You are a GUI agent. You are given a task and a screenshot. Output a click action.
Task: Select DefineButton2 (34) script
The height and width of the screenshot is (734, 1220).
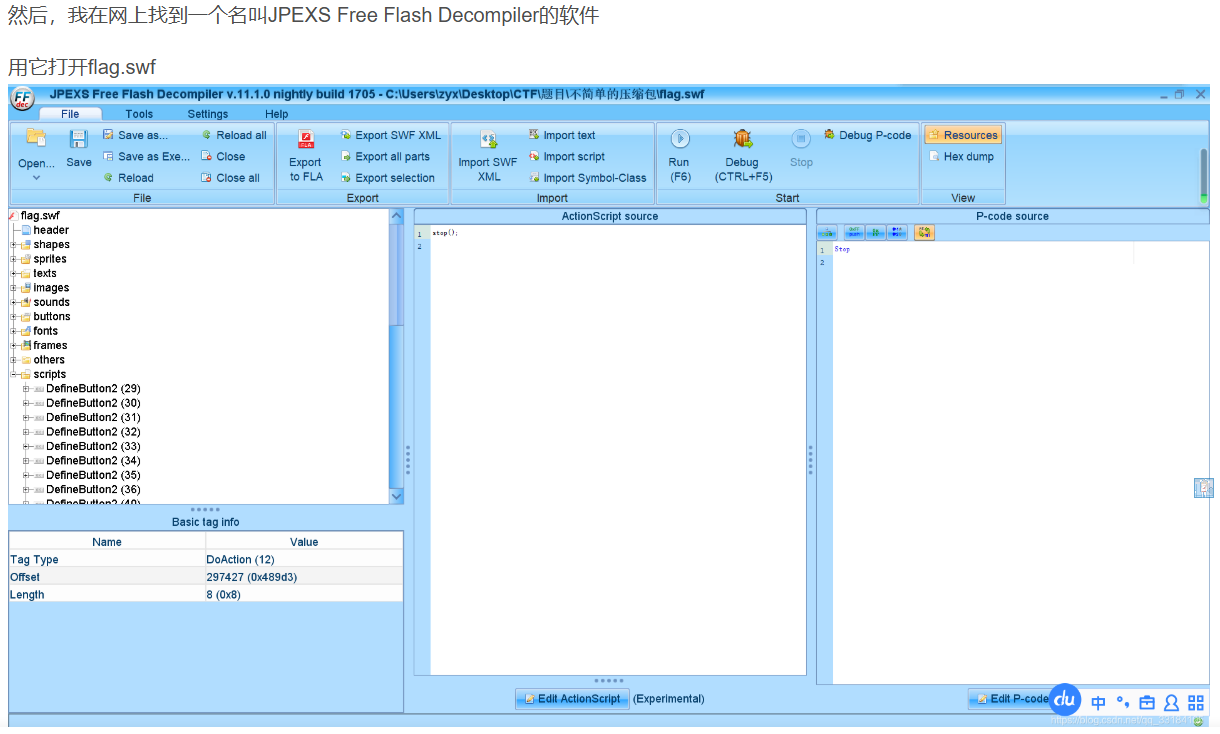pyautogui.click(x=93, y=461)
